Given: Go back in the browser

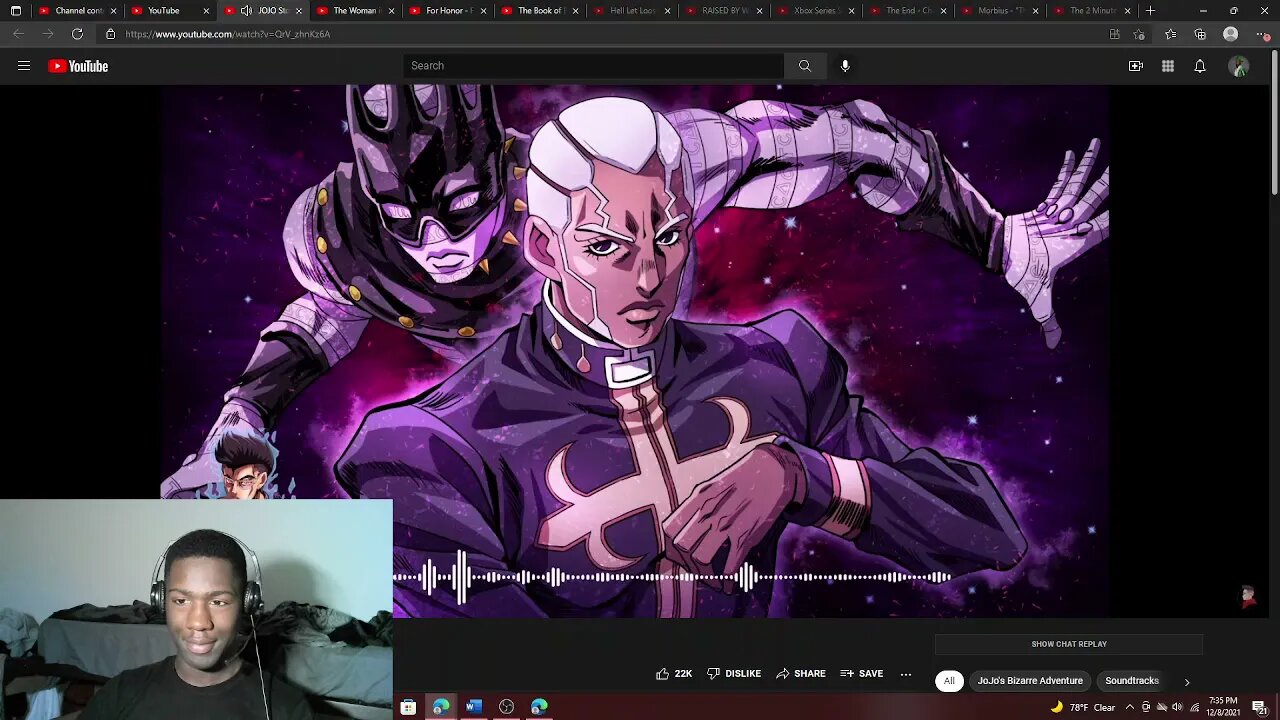Looking at the screenshot, I should [18, 34].
